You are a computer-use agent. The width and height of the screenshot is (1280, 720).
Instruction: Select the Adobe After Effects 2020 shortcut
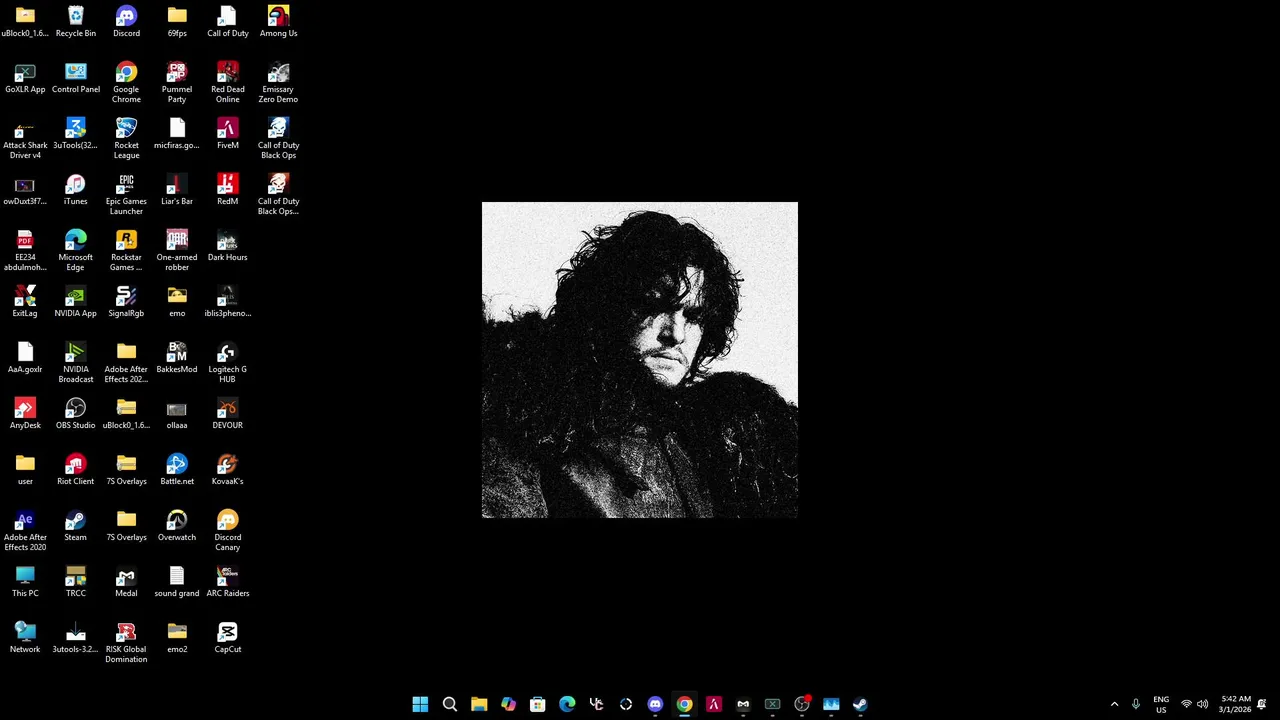point(25,531)
